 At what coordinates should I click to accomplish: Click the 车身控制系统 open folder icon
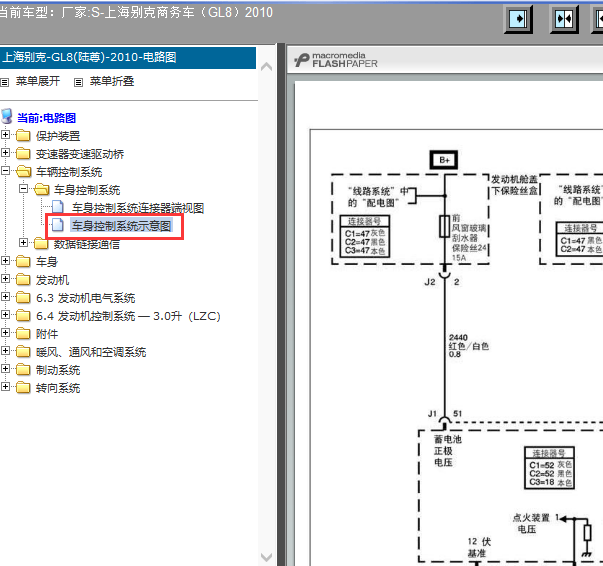(42, 189)
